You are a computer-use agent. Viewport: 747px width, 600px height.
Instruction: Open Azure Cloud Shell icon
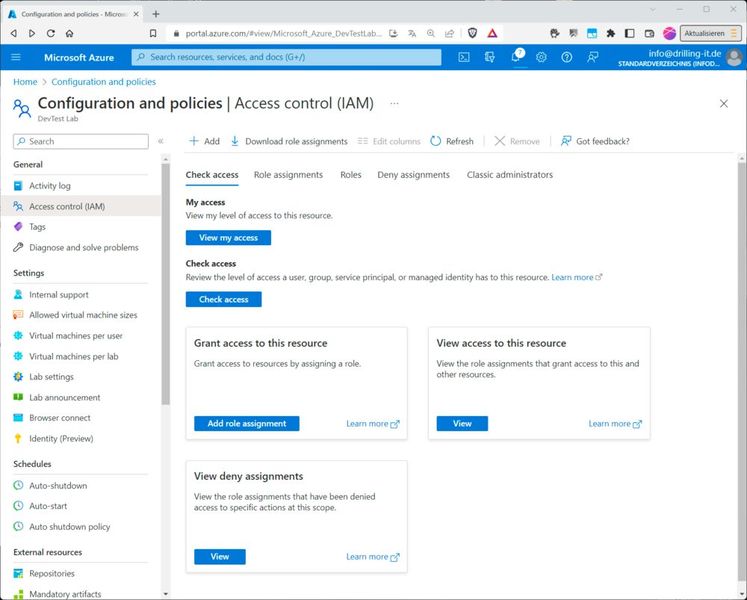click(464, 57)
